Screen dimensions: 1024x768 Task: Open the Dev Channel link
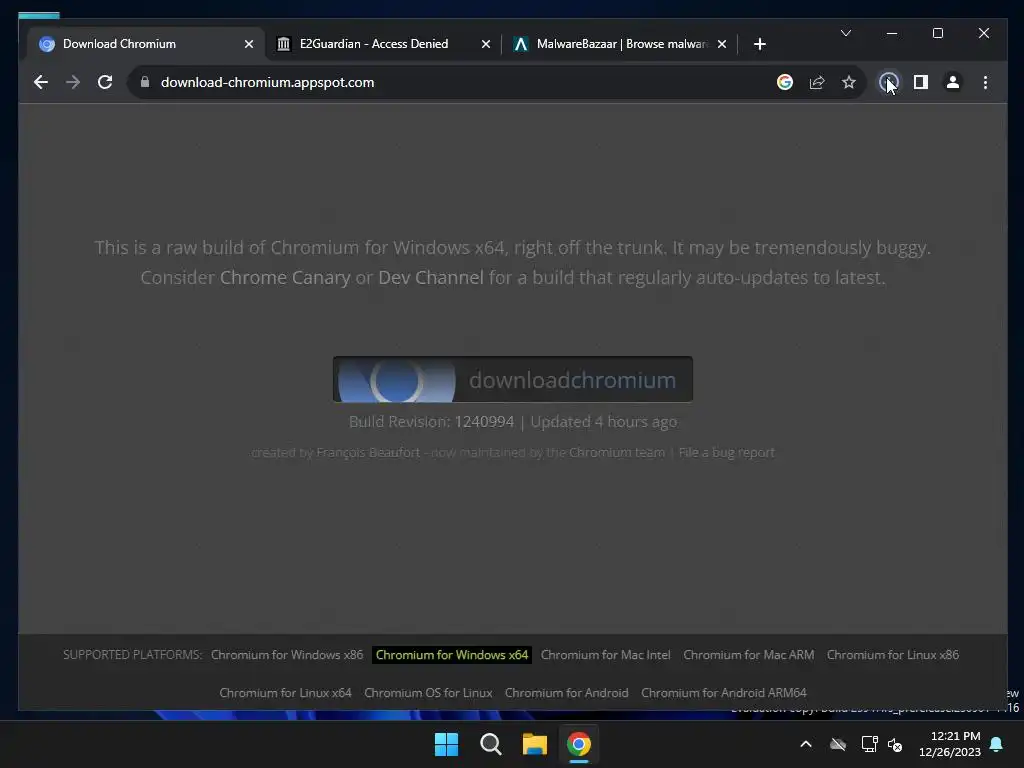coord(431,278)
